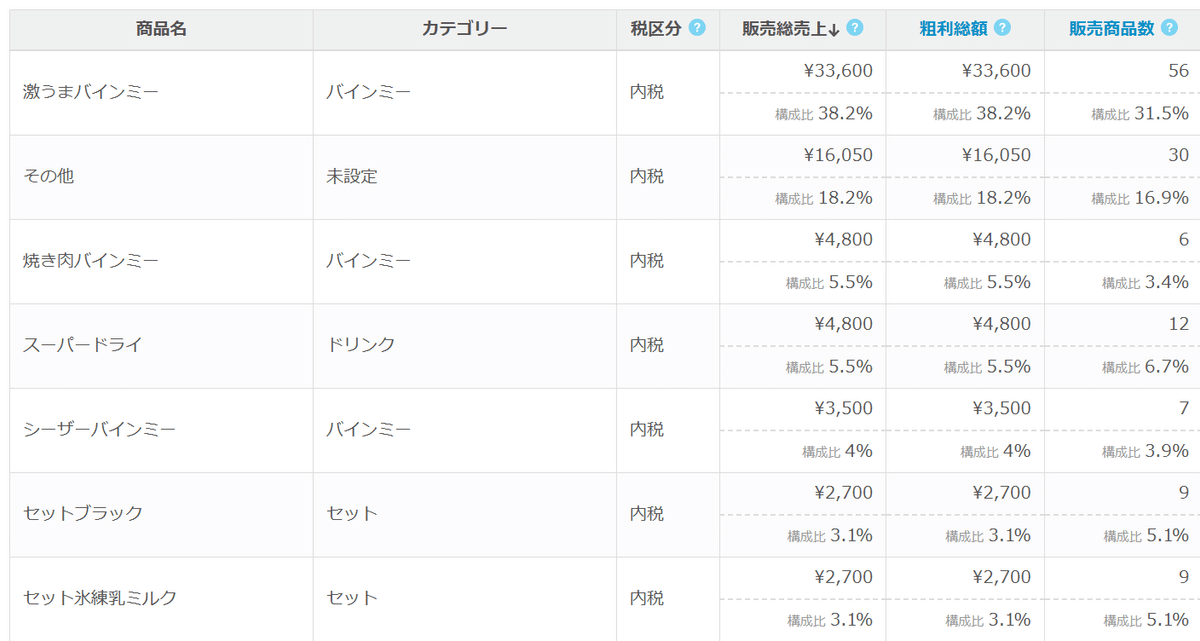
Task: Click help icon next to 税区分
Action: tap(697, 28)
